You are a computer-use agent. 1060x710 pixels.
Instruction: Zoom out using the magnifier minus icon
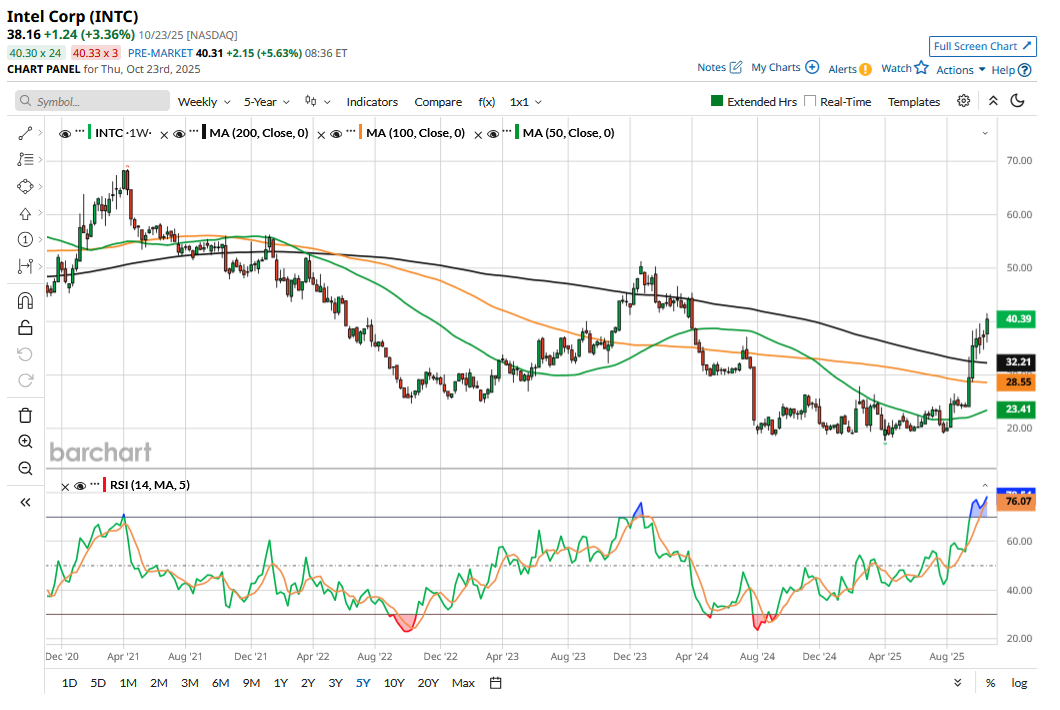click(26, 468)
